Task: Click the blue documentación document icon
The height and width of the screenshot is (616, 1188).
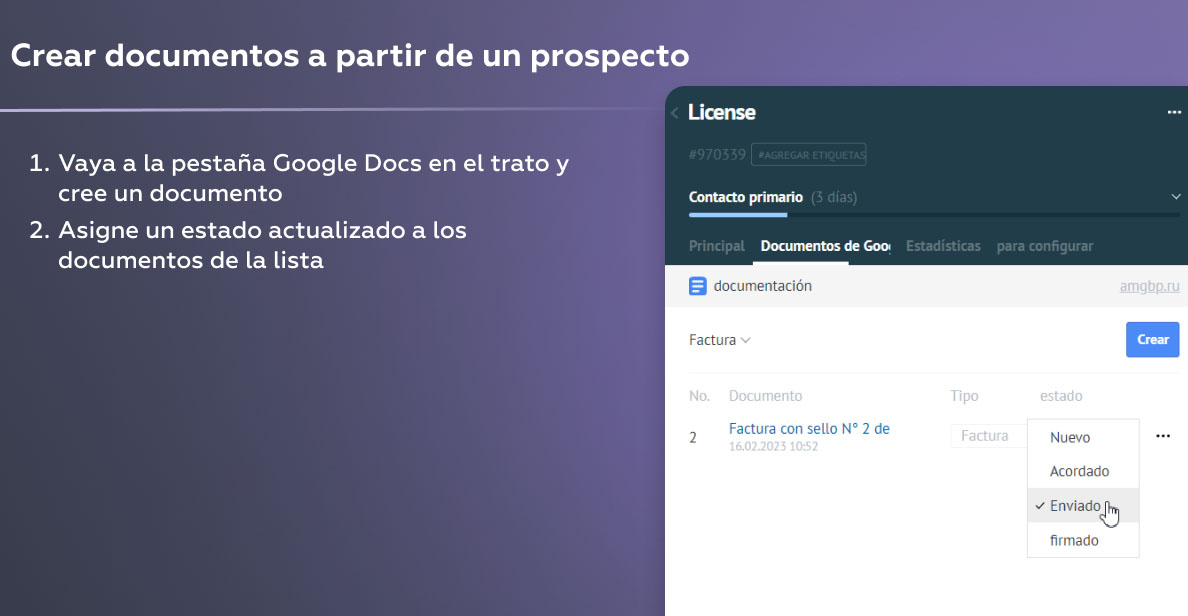Action: [x=698, y=286]
